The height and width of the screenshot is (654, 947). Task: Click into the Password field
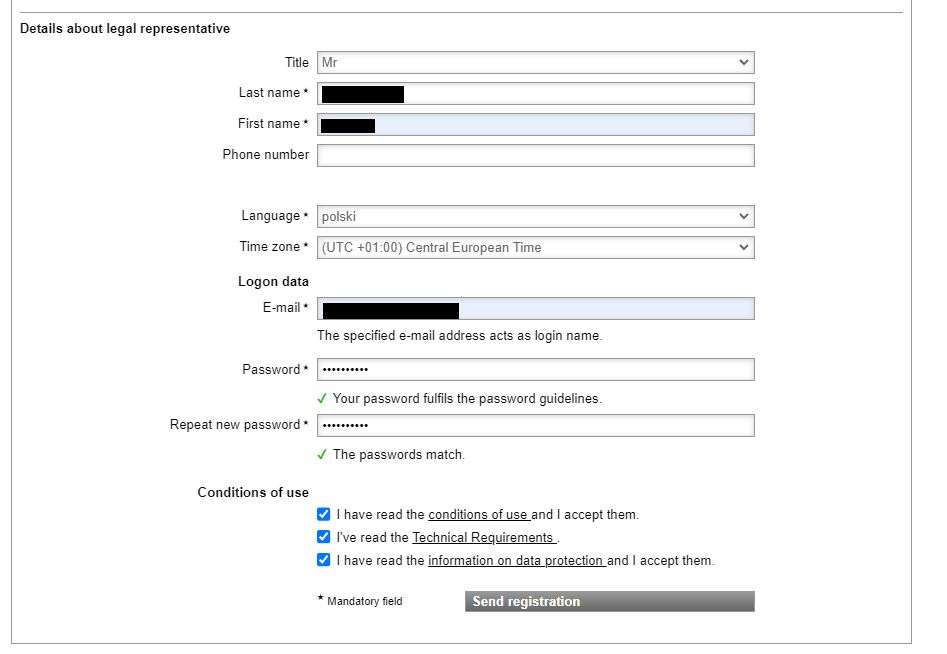click(535, 370)
